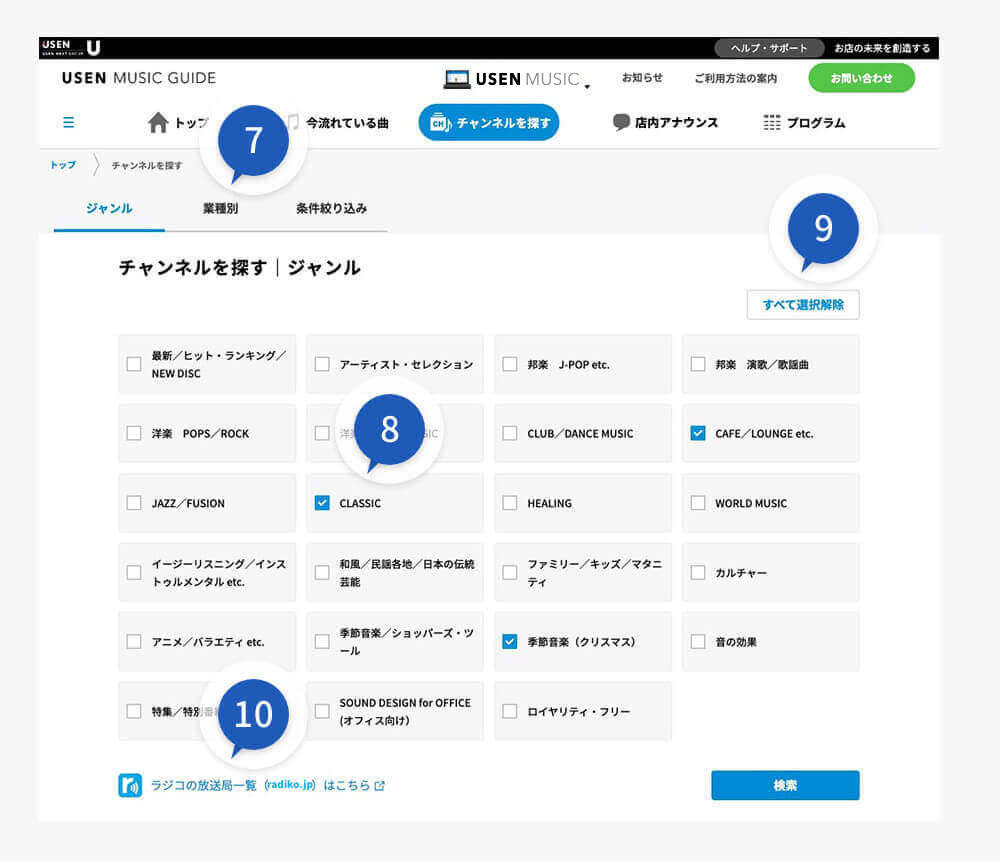
Task: Select チャンネルを探す in navigation
Action: click(488, 123)
